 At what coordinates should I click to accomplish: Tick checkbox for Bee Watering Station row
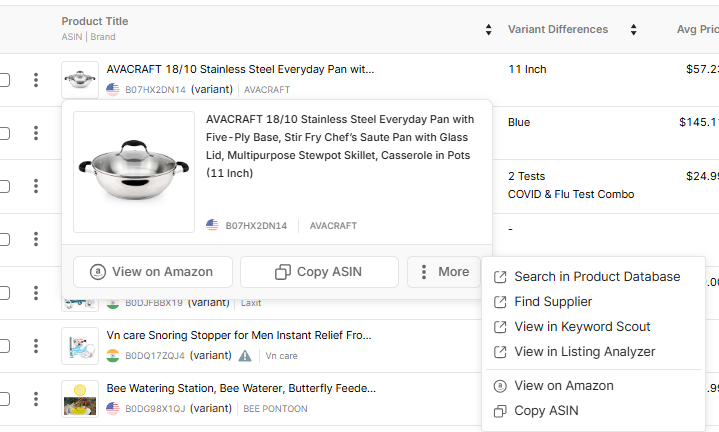[x=4, y=399]
